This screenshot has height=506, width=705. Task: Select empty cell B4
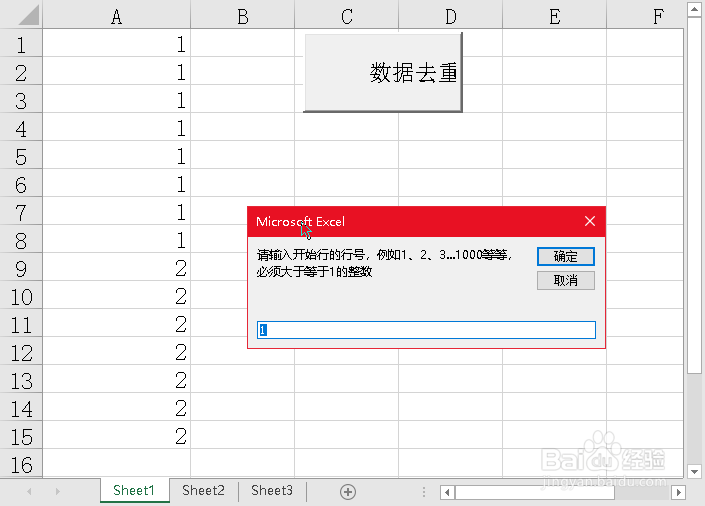click(x=243, y=128)
